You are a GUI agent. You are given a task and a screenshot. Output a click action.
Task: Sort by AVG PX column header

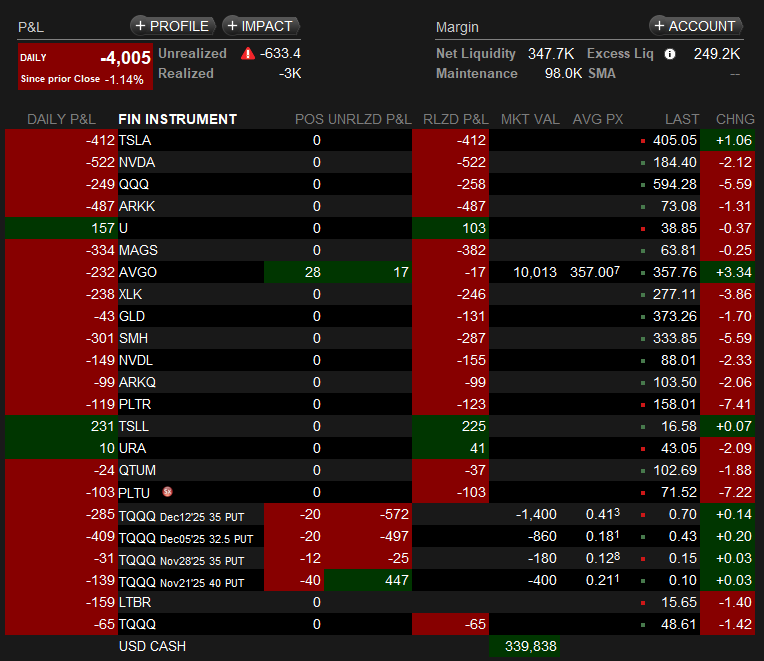click(x=598, y=119)
